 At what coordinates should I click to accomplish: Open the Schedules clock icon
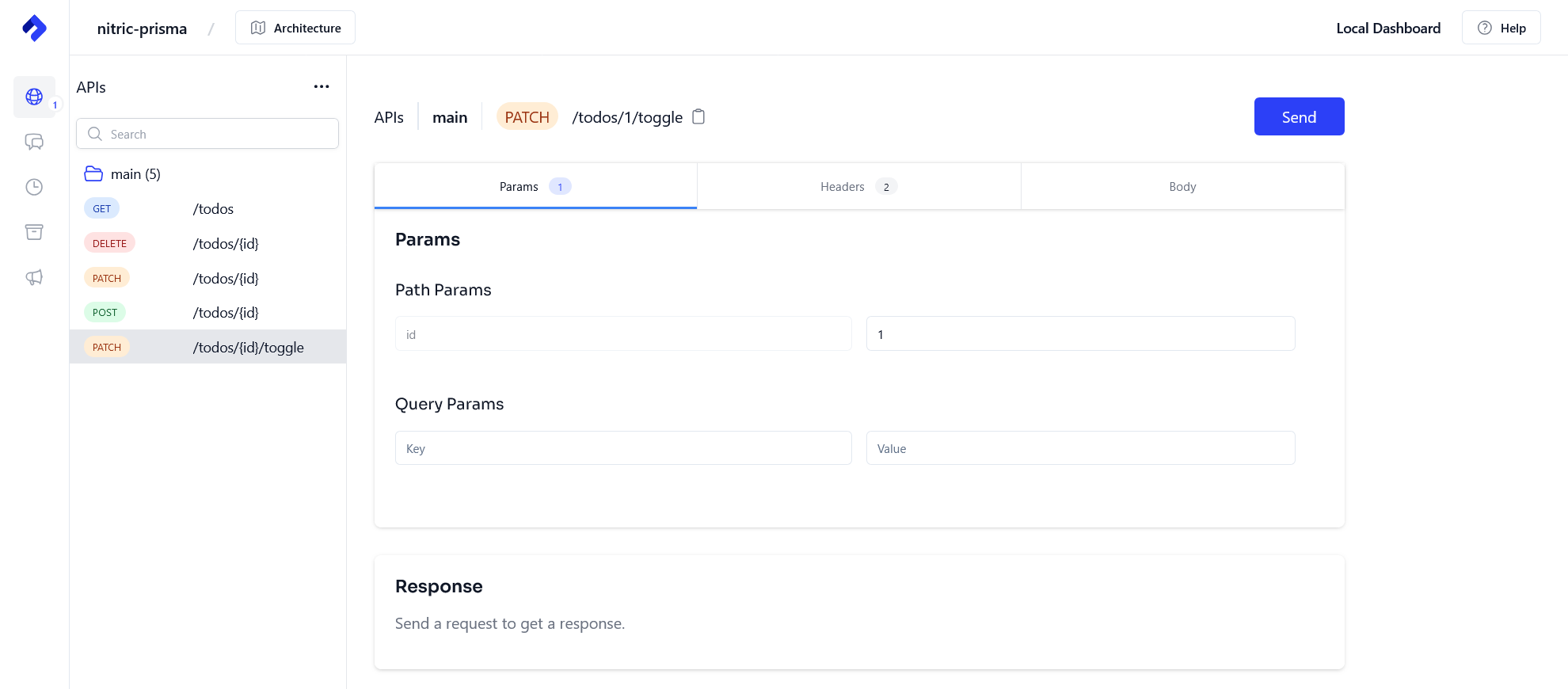34,187
